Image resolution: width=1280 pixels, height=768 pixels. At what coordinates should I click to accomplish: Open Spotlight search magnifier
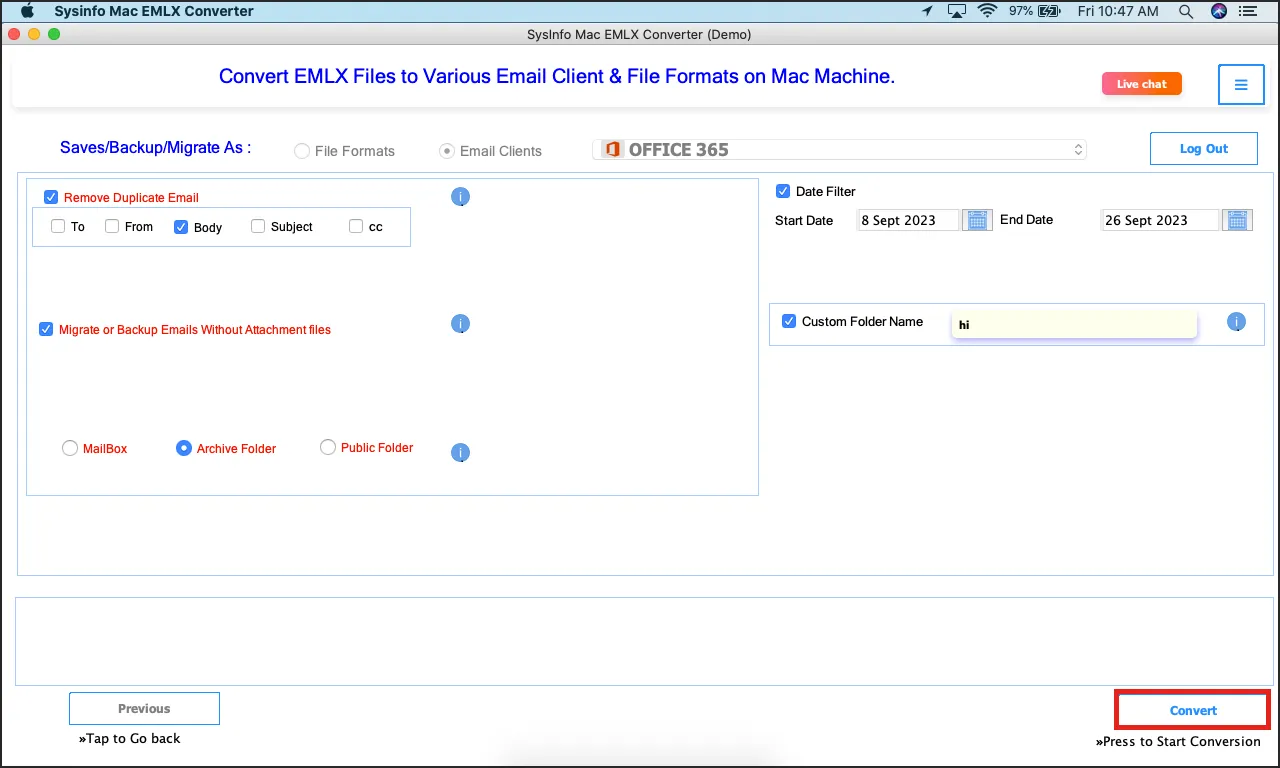[x=1186, y=11]
